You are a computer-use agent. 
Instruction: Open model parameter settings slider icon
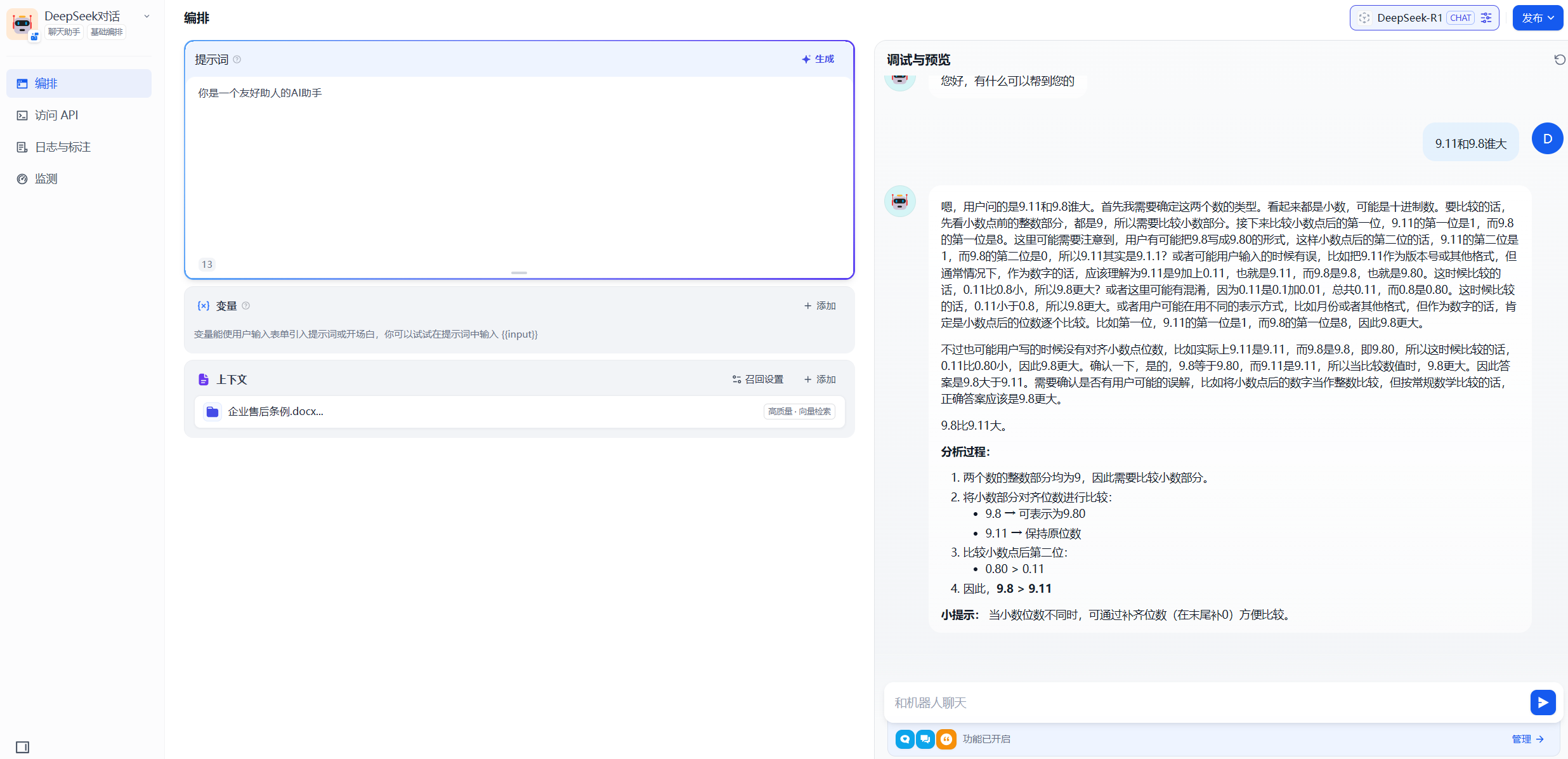[1486, 18]
